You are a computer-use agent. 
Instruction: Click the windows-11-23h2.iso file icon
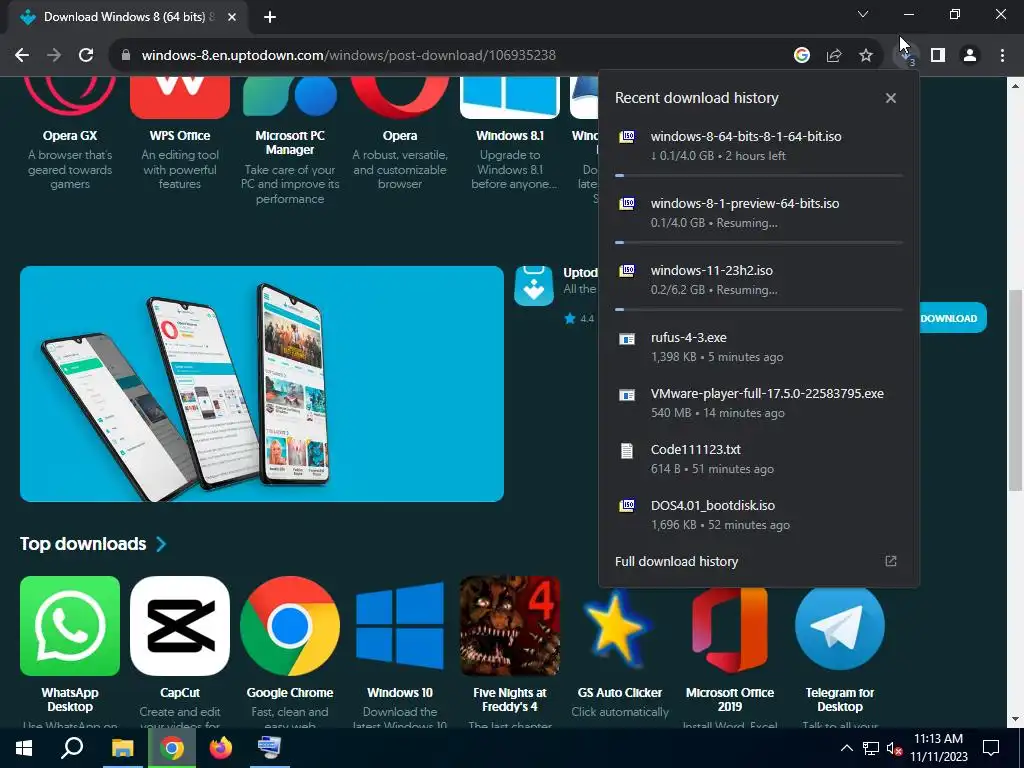[627, 271]
